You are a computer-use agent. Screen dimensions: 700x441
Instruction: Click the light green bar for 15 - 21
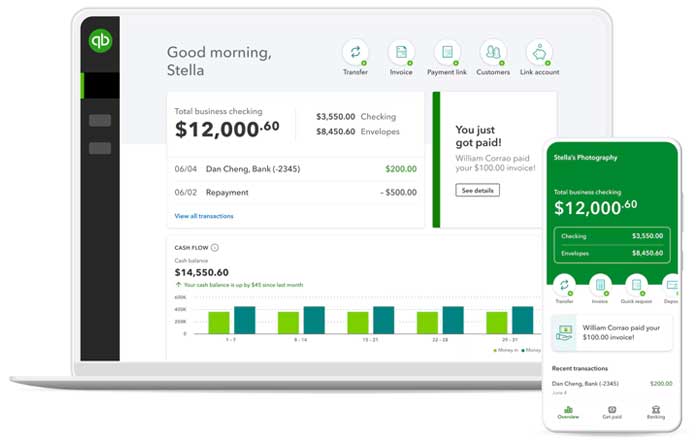click(358, 323)
